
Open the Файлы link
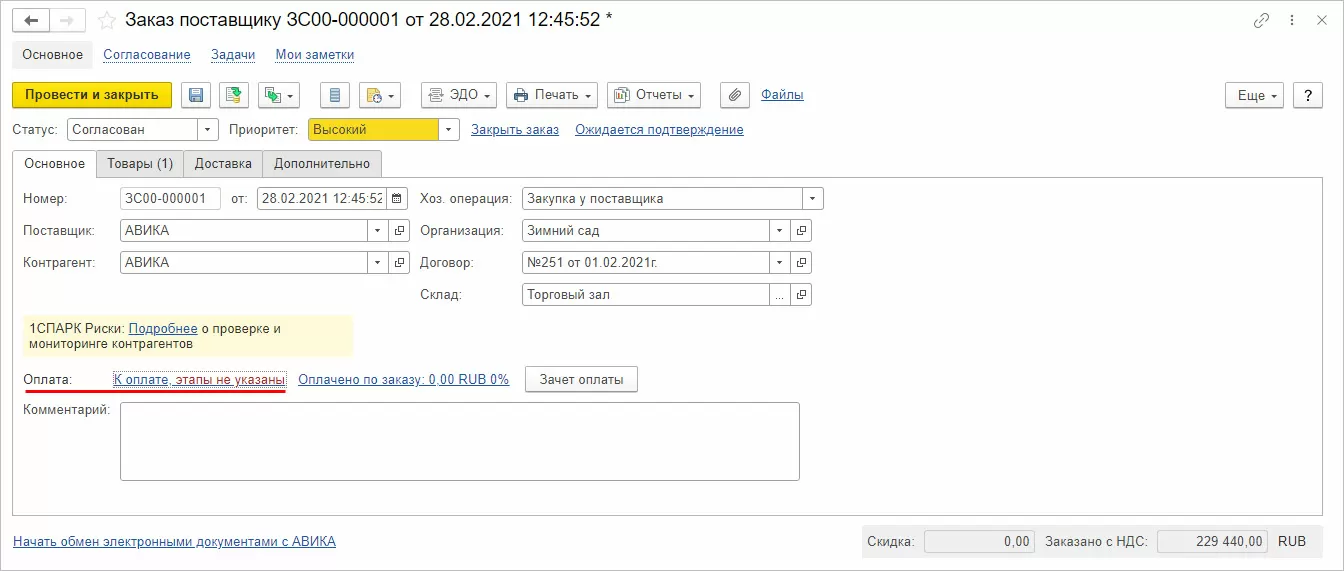tap(782, 95)
